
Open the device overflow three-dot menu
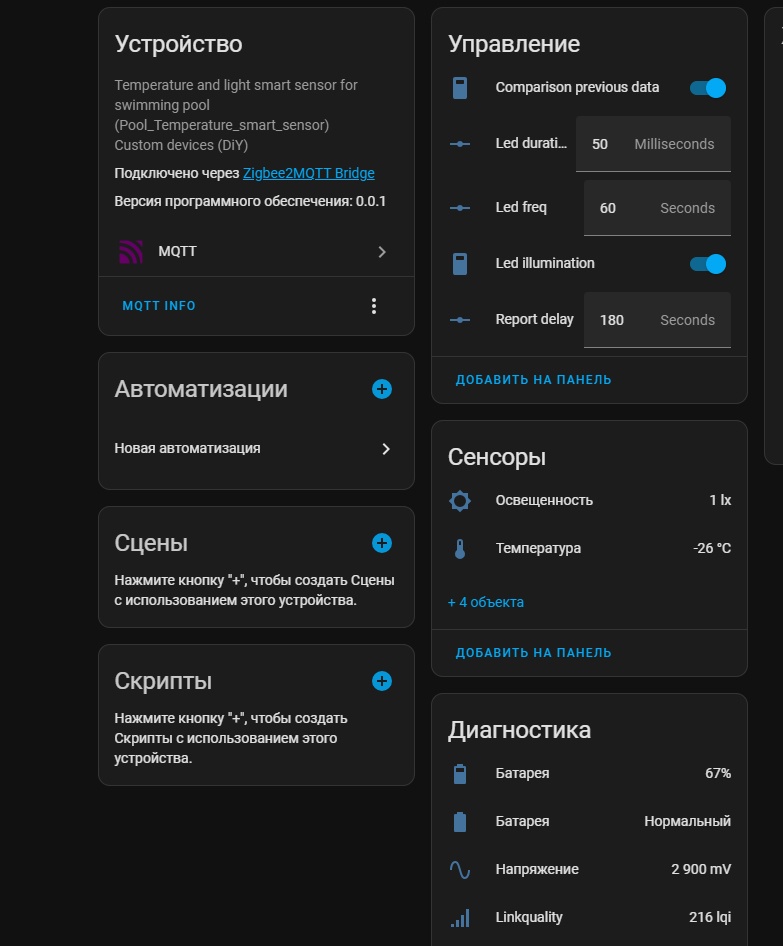pyautogui.click(x=374, y=305)
